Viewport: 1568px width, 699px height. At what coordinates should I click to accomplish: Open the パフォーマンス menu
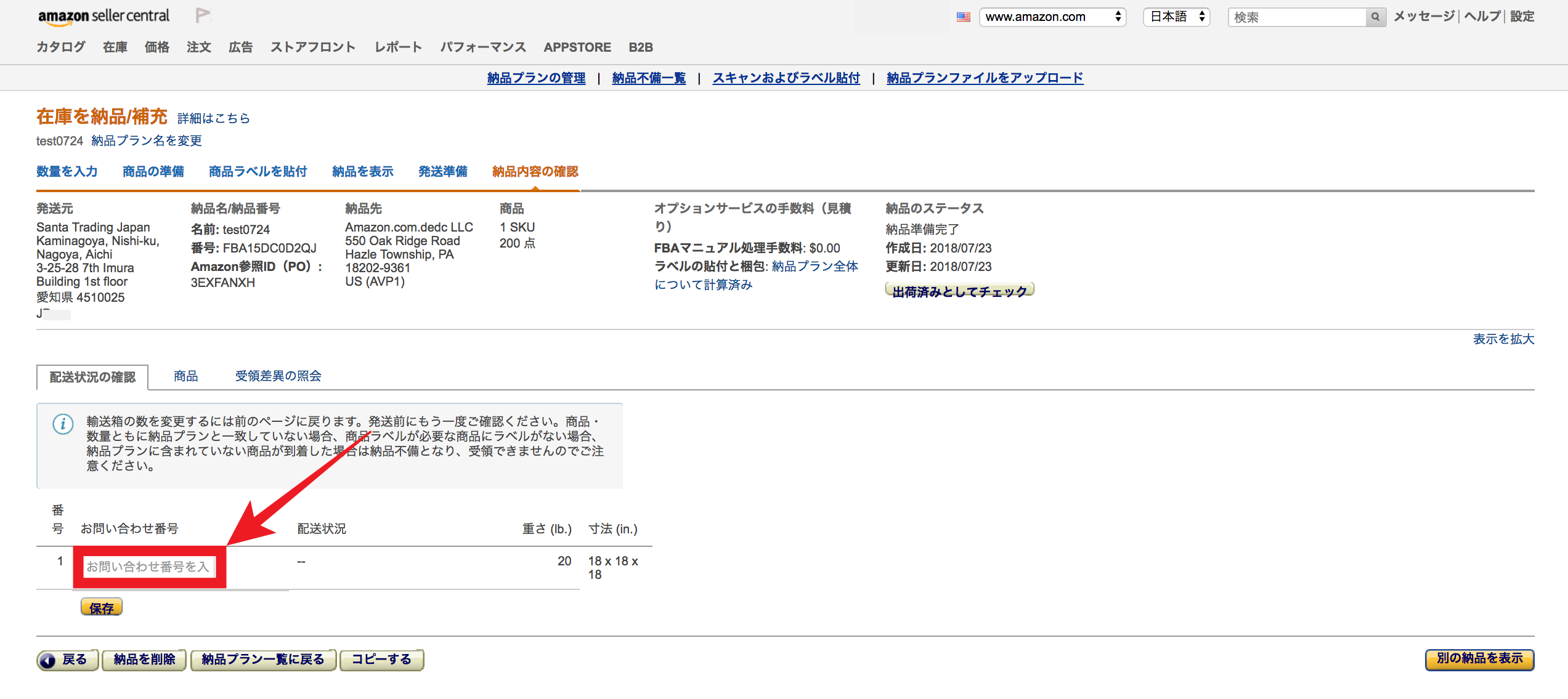(x=483, y=47)
